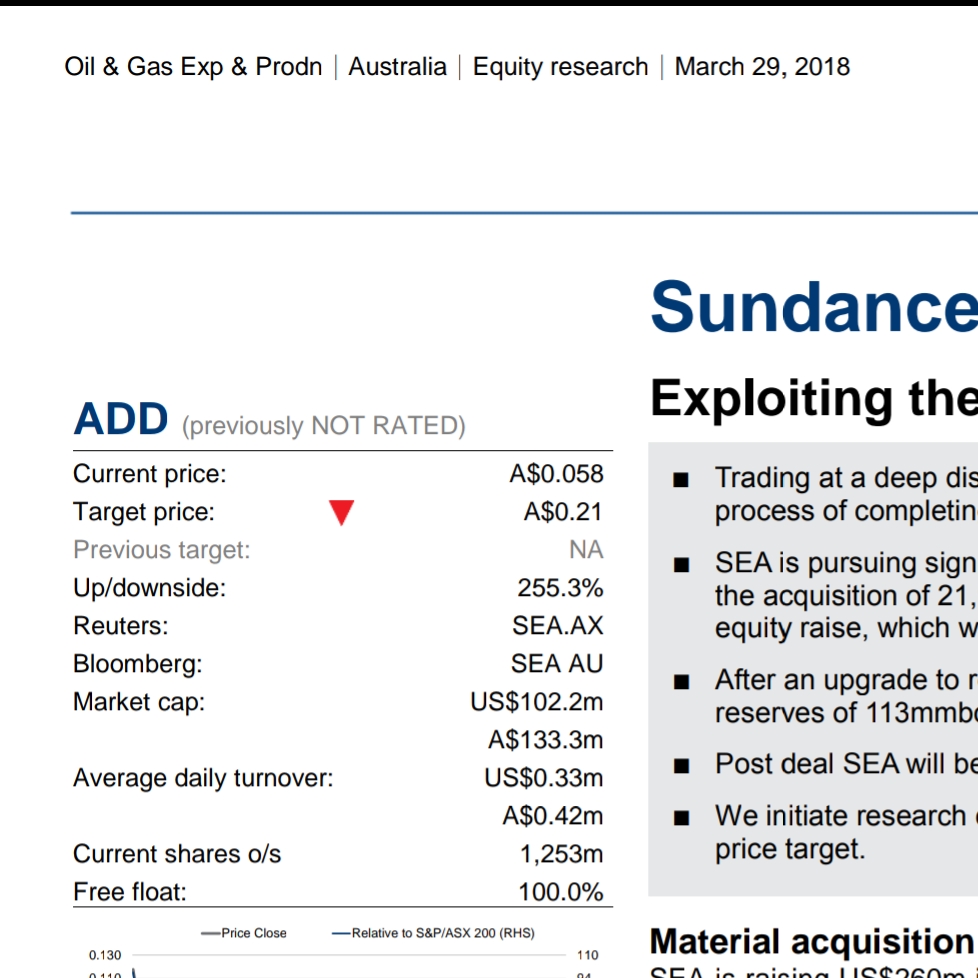Click the 'Average daily turnover:' label
The height and width of the screenshot is (978, 978).
click(203, 778)
